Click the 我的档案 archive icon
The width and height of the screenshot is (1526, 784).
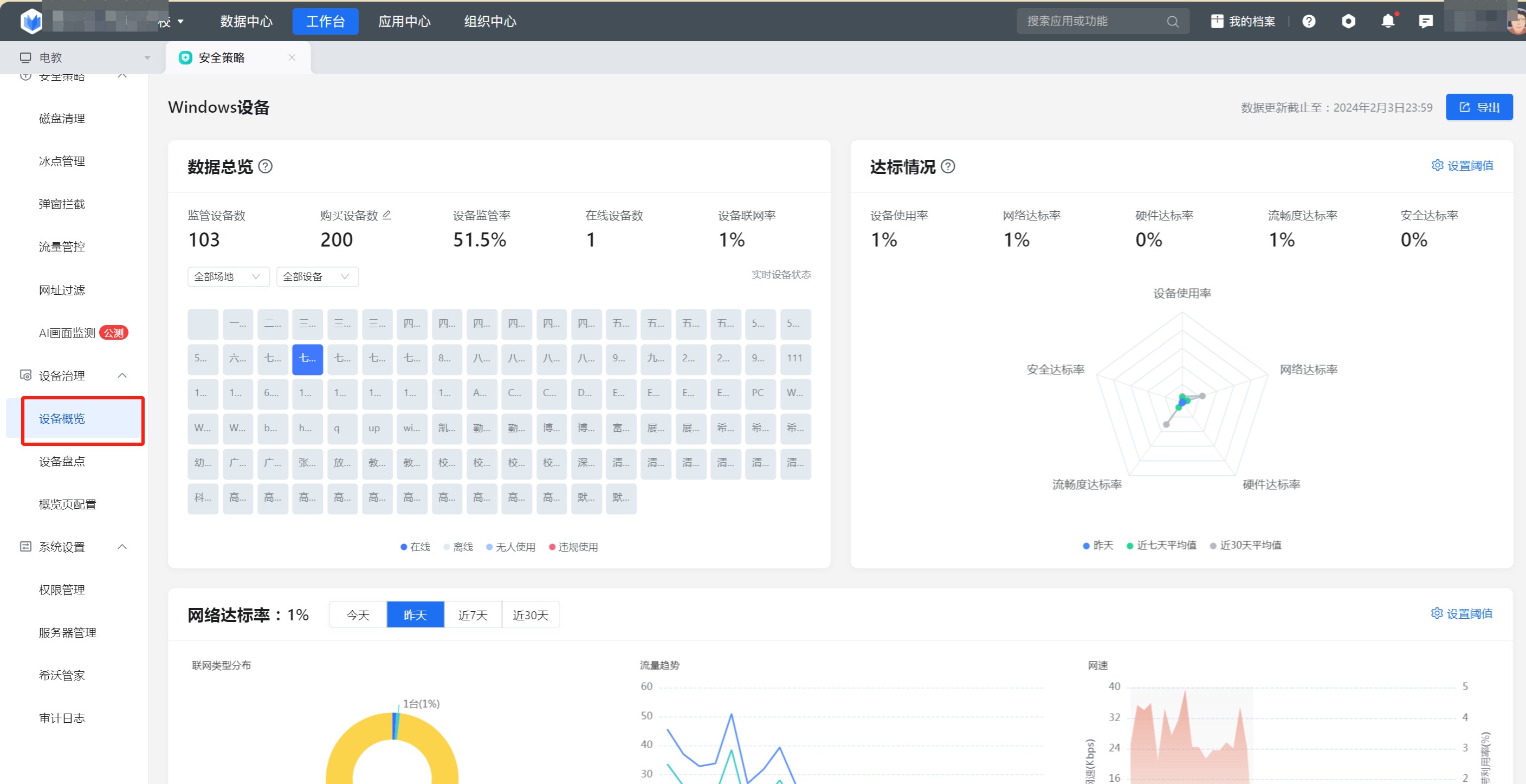tap(1217, 21)
